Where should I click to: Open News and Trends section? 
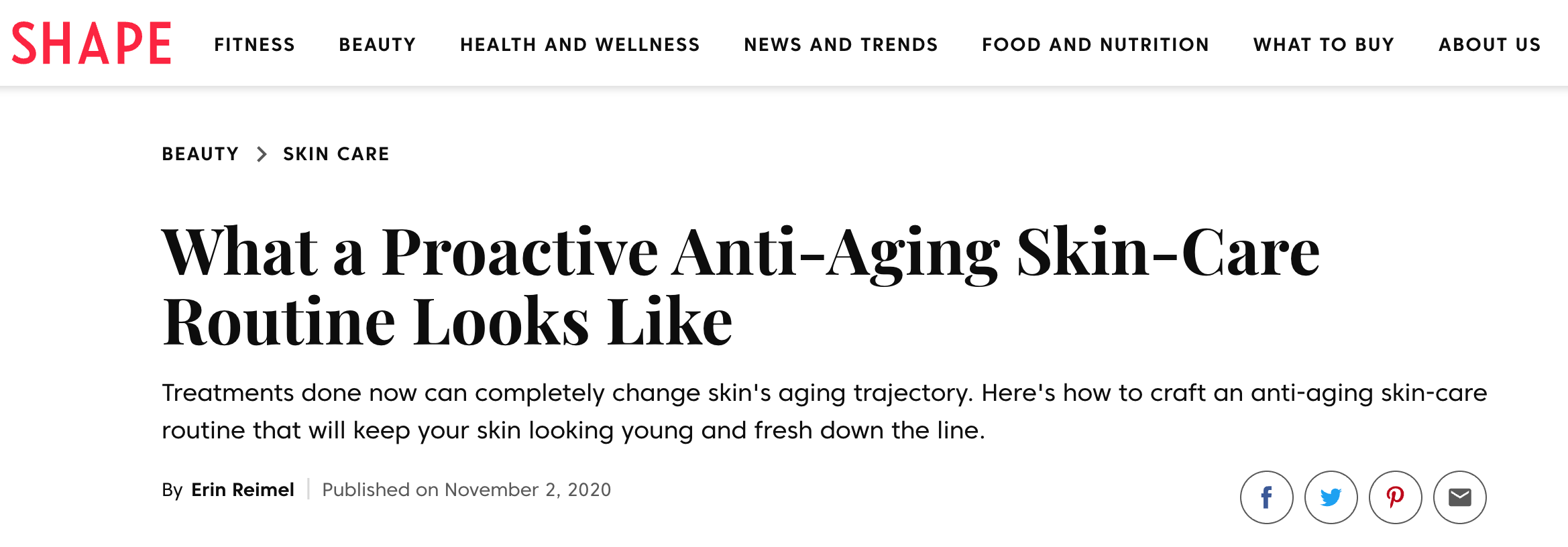841,45
